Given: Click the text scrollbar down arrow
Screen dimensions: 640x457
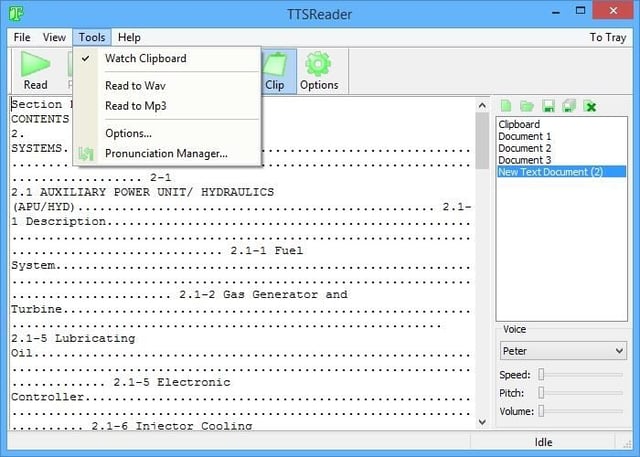Looking at the screenshot, I should pos(482,422).
